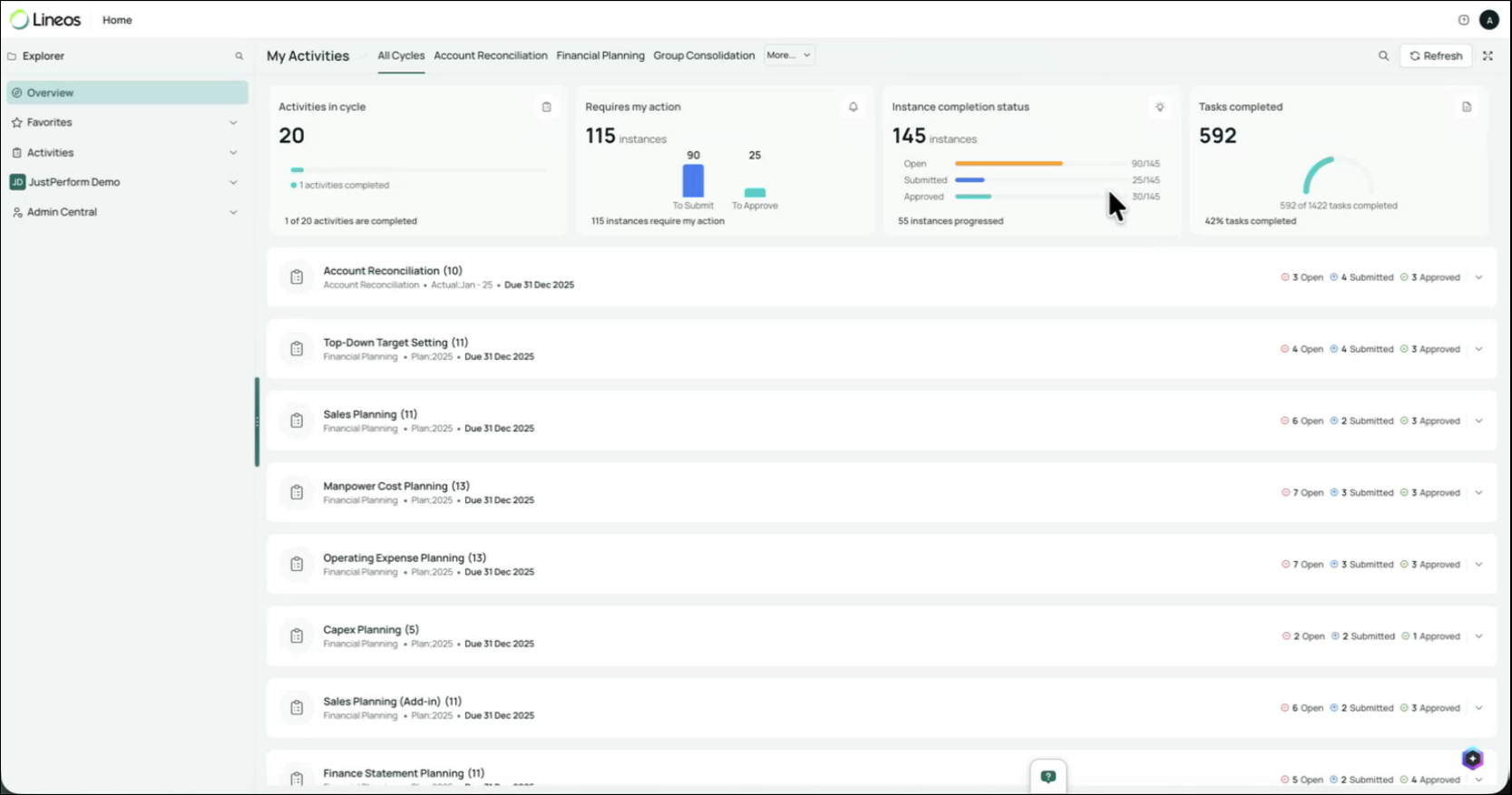Click lightbulb icon on Instance completion card
Viewport: 1512px width, 795px height.
coord(1159,107)
